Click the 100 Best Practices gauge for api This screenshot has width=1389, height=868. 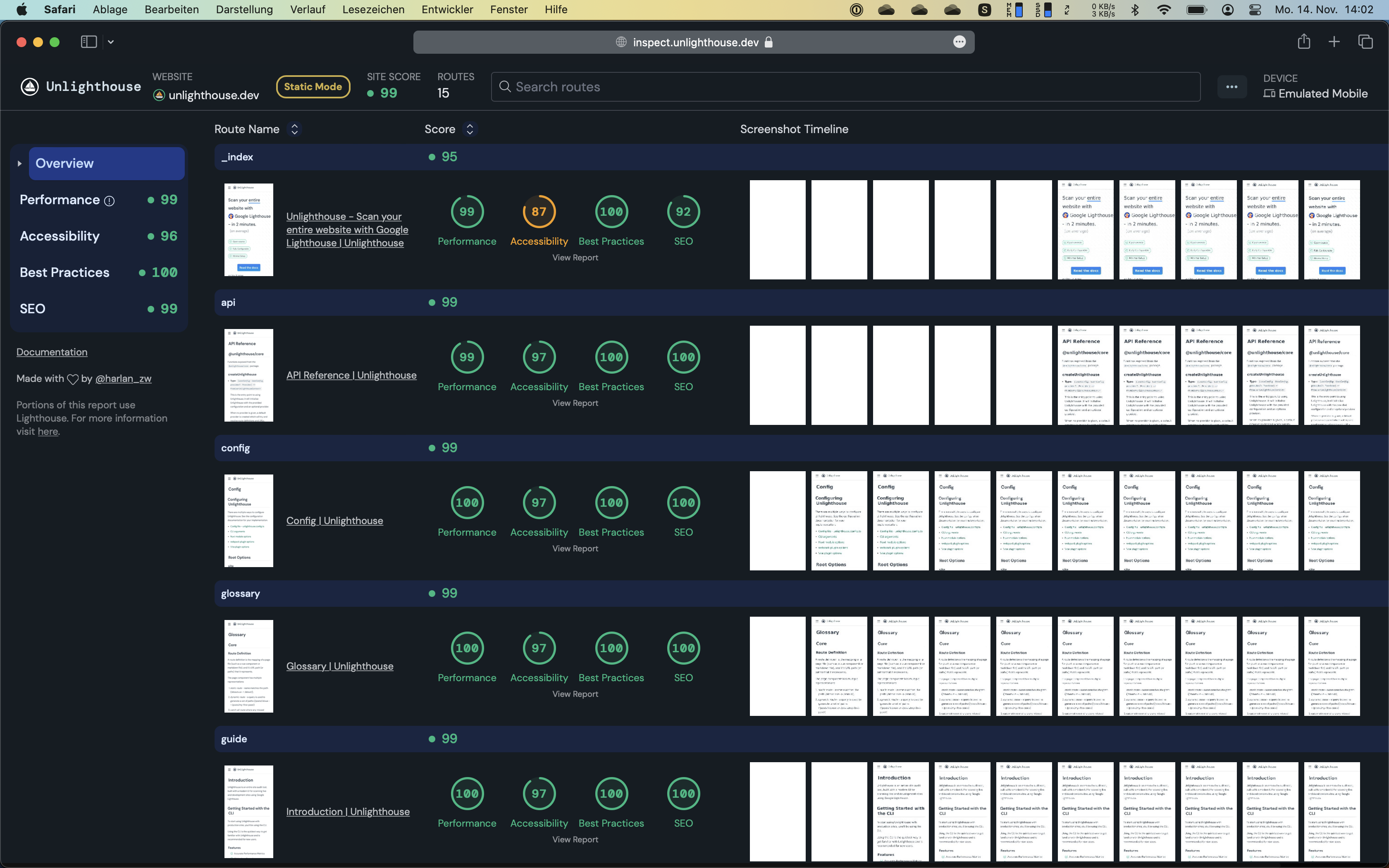tap(611, 357)
